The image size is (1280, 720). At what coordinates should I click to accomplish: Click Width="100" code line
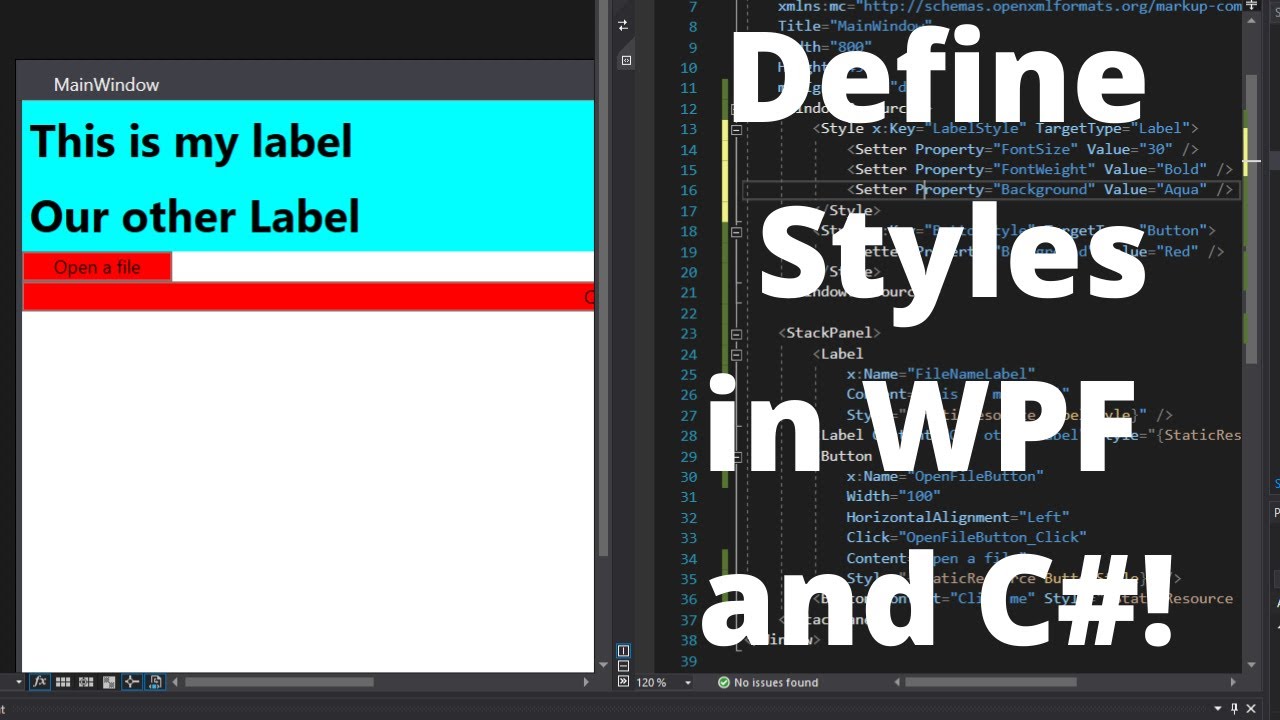click(x=893, y=496)
